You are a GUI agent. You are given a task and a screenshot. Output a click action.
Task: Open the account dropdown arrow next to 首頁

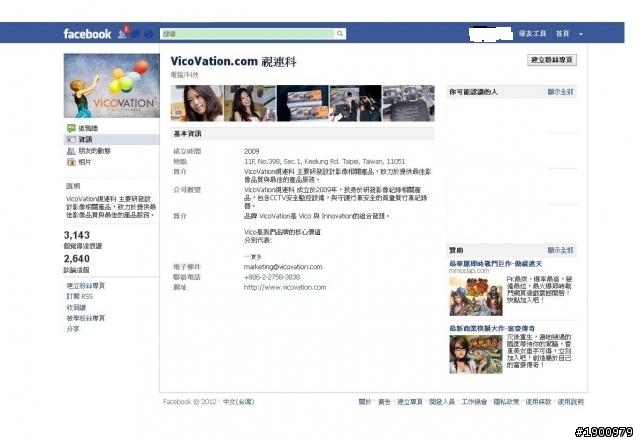click(581, 34)
